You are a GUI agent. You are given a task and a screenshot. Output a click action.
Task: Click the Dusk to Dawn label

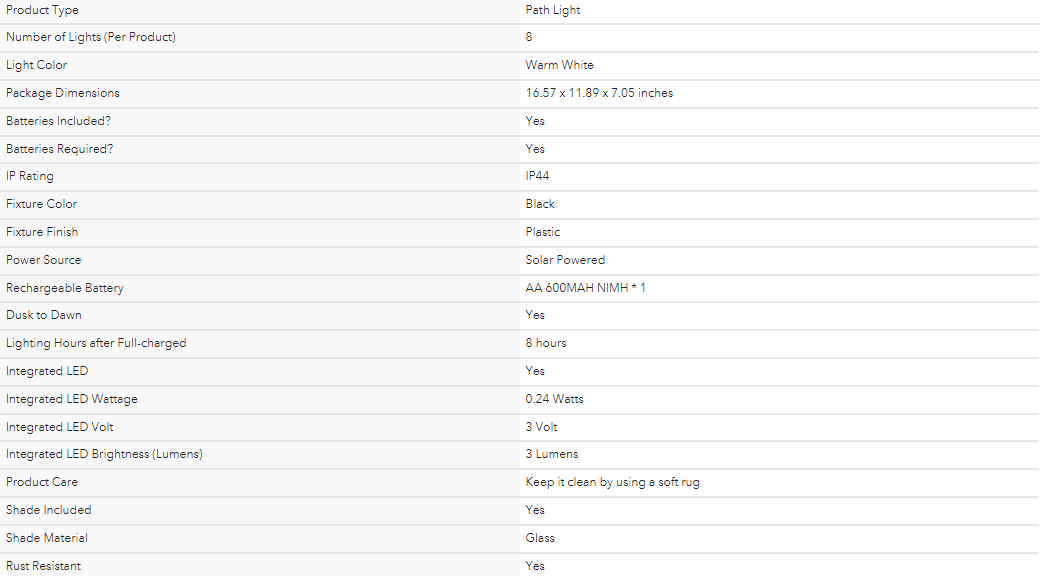tap(44, 315)
